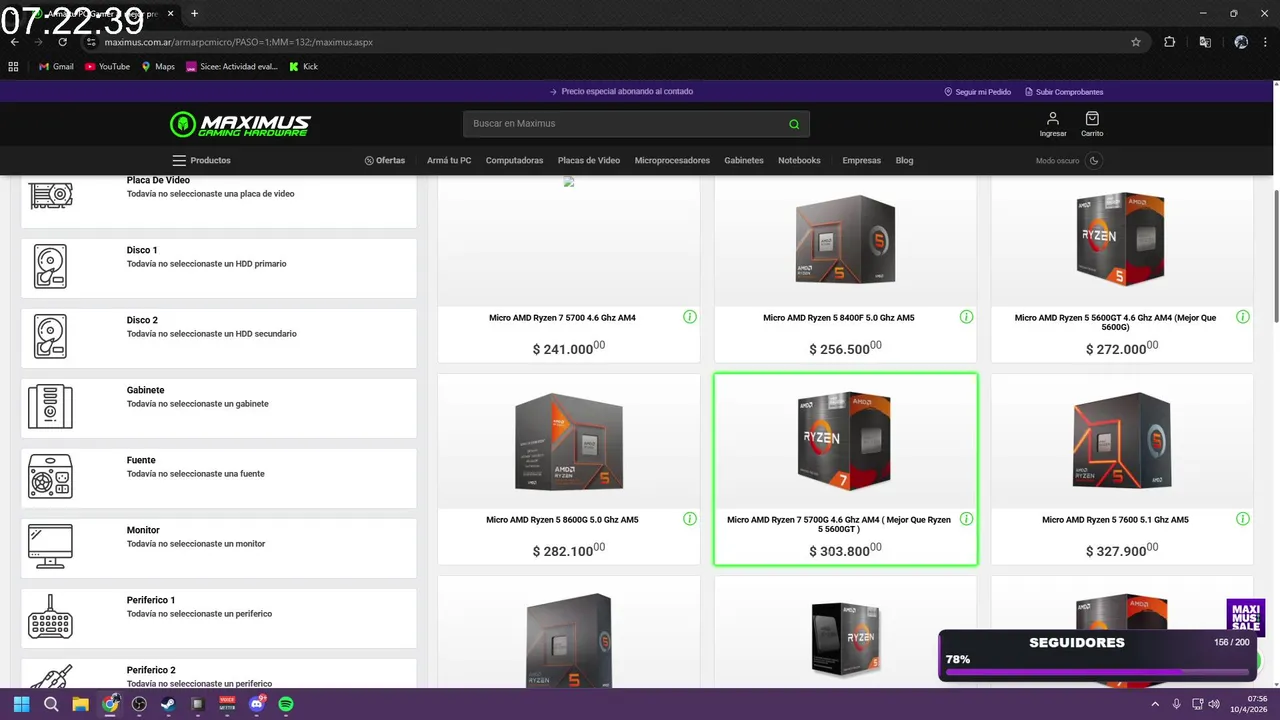Viewport: 1280px width, 720px height.
Task: Select the Disco 1 hard drive icon
Action: [50, 267]
